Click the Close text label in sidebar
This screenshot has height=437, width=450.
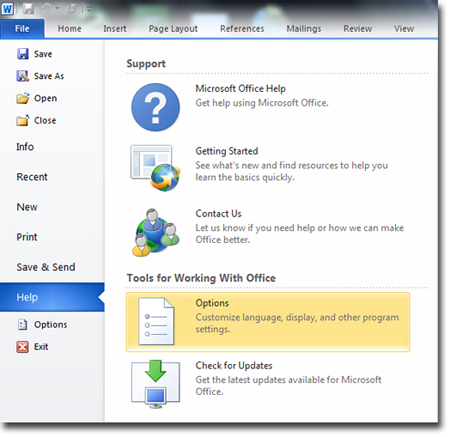(x=45, y=120)
